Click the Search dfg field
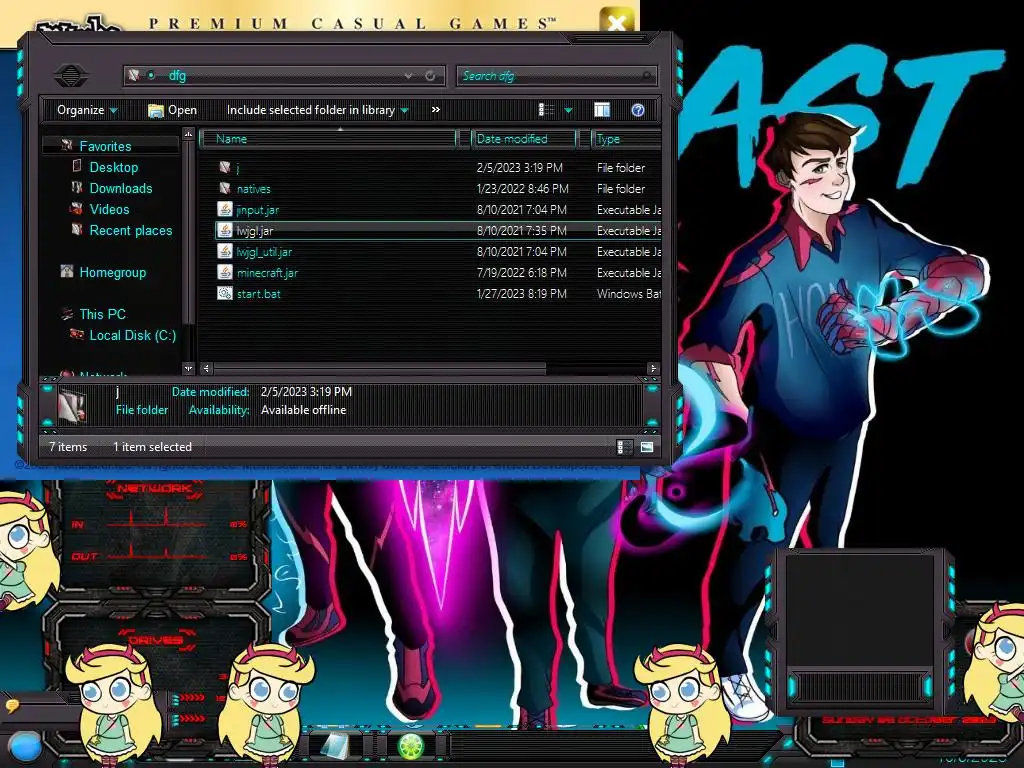Image resolution: width=1024 pixels, height=768 pixels. (x=556, y=76)
